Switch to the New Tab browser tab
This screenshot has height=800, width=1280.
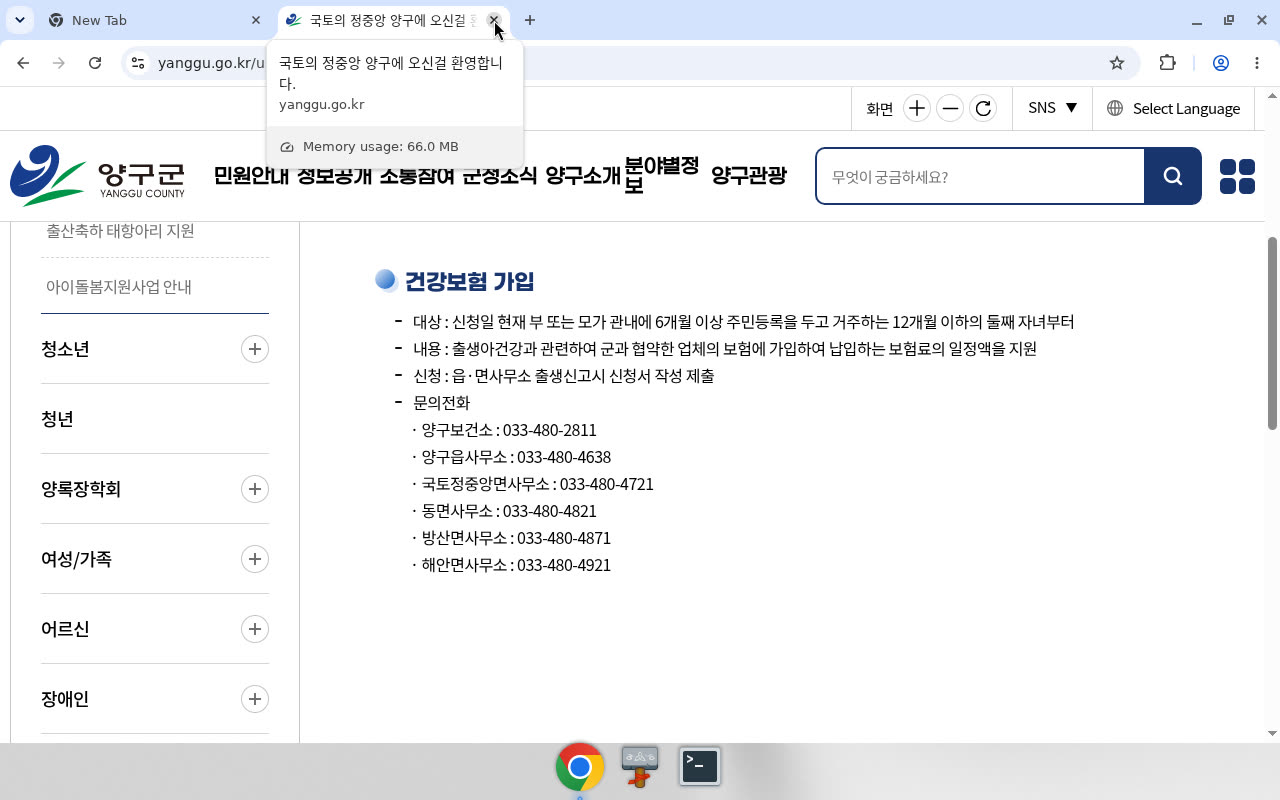(155, 20)
